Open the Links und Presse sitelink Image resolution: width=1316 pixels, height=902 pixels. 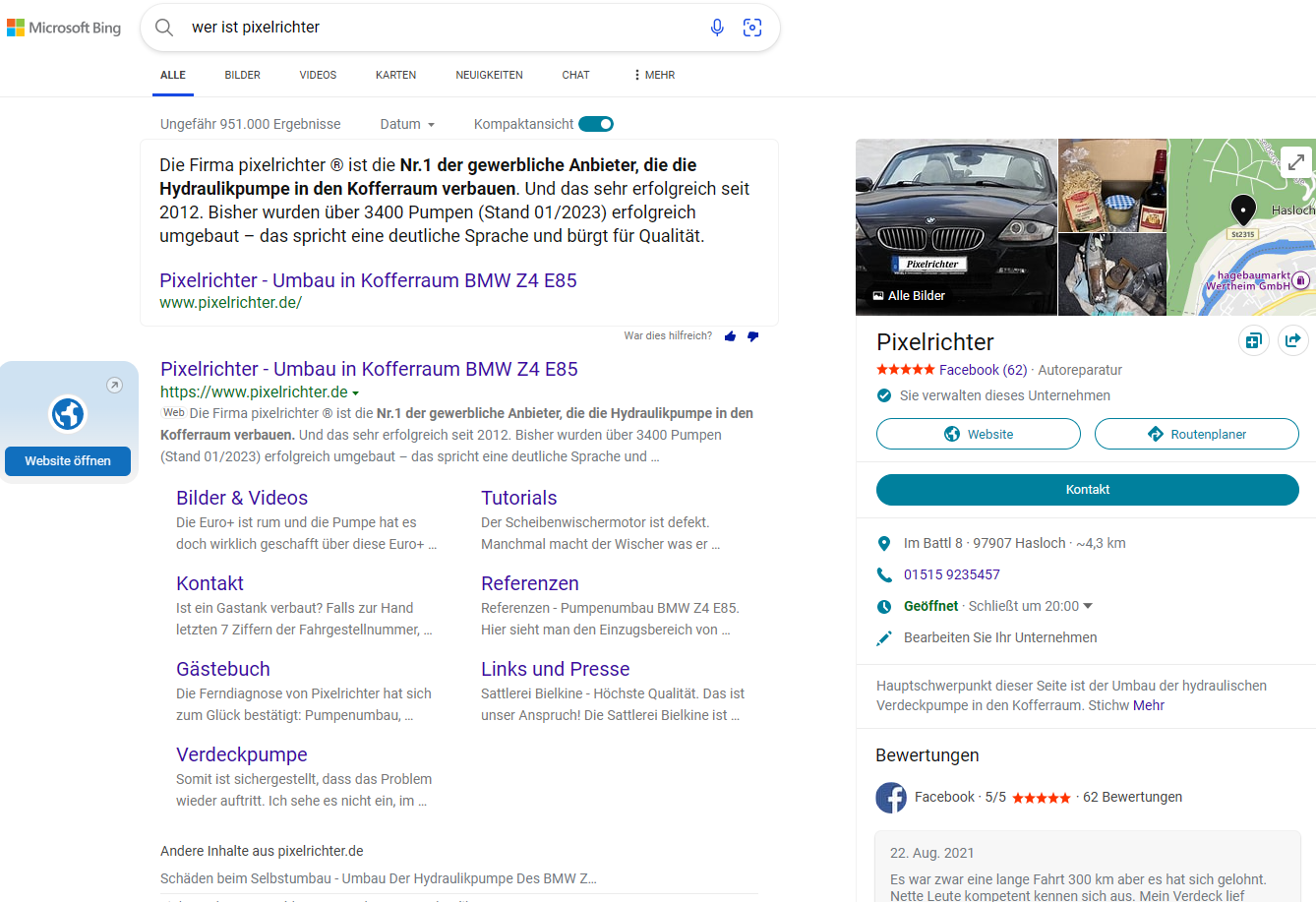coord(556,669)
